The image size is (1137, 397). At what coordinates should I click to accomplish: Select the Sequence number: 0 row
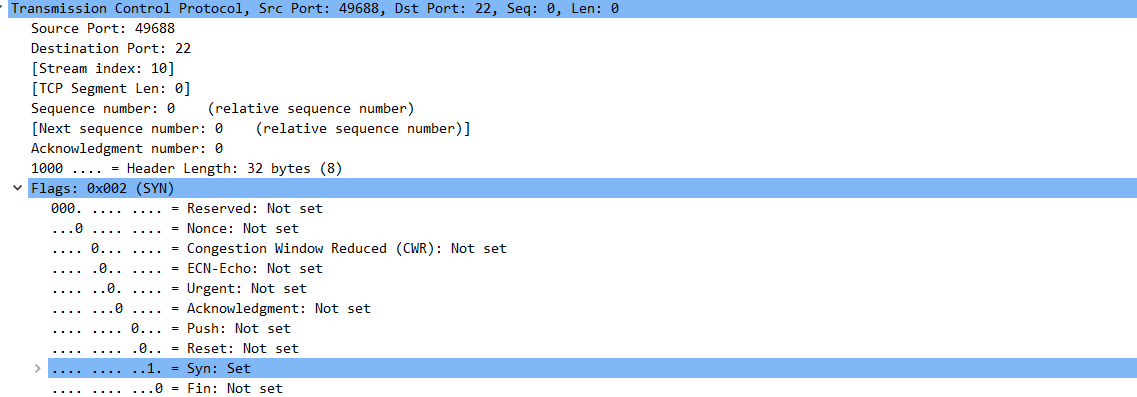tap(222, 109)
